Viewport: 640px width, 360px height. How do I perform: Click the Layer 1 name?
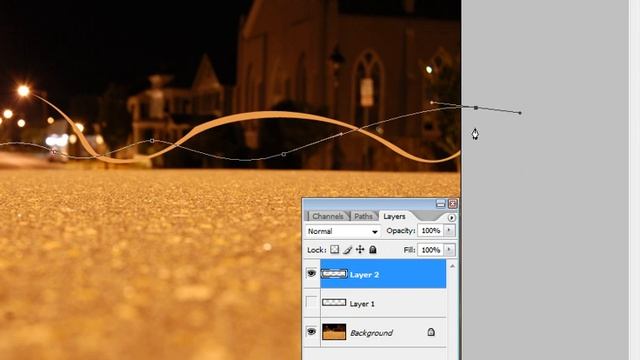point(362,304)
